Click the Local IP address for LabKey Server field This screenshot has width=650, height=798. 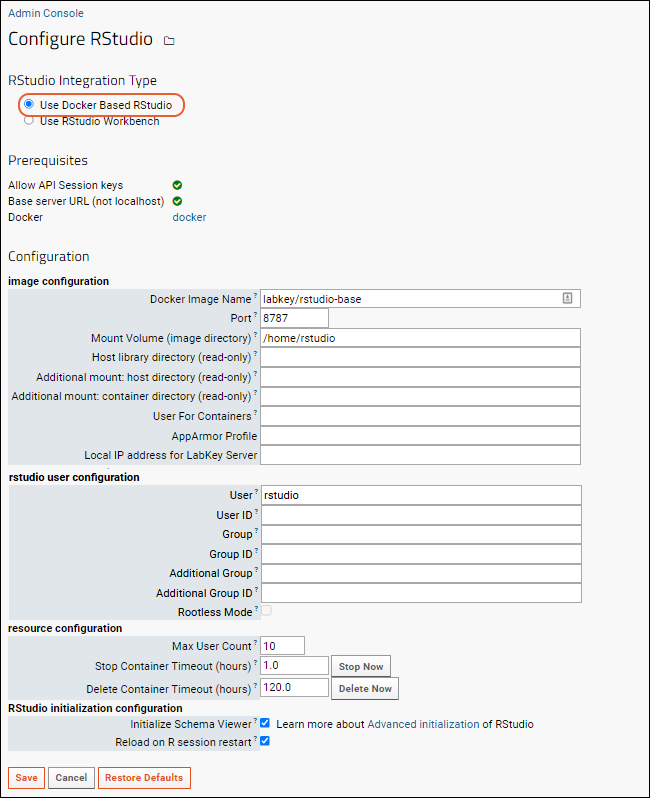click(420, 455)
